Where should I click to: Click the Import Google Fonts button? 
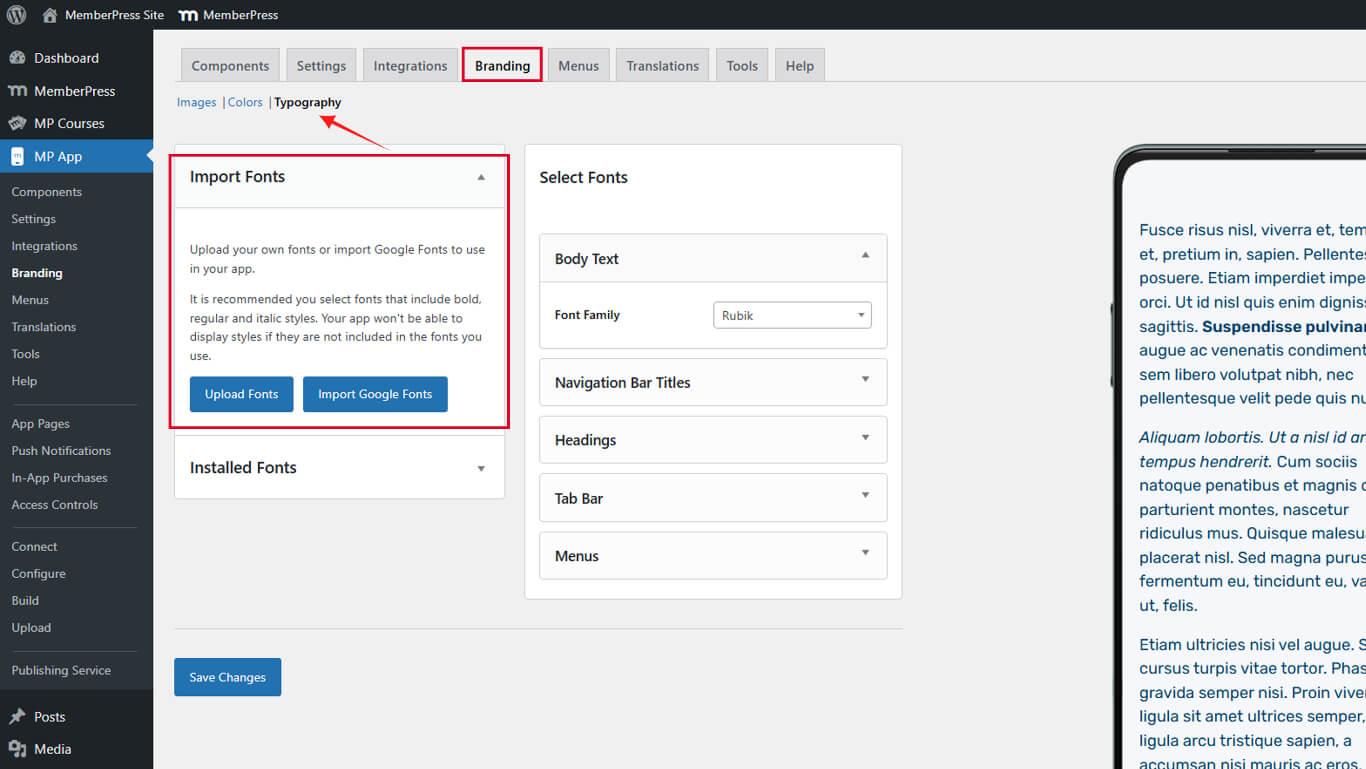tap(375, 394)
